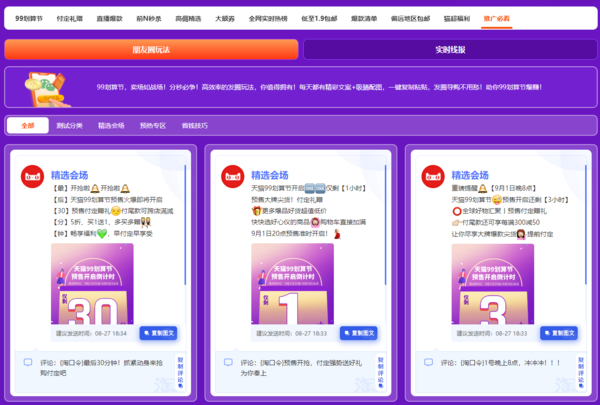The width and height of the screenshot is (600, 405).
Task: Click the scrollbar inside the 1-hour card
Action: point(385,225)
